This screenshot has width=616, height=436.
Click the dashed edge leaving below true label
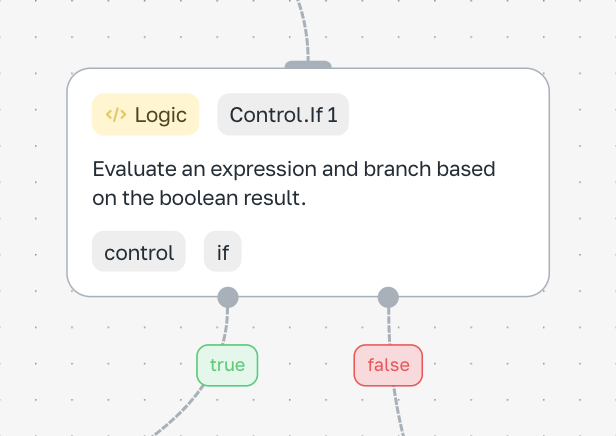click(181, 410)
